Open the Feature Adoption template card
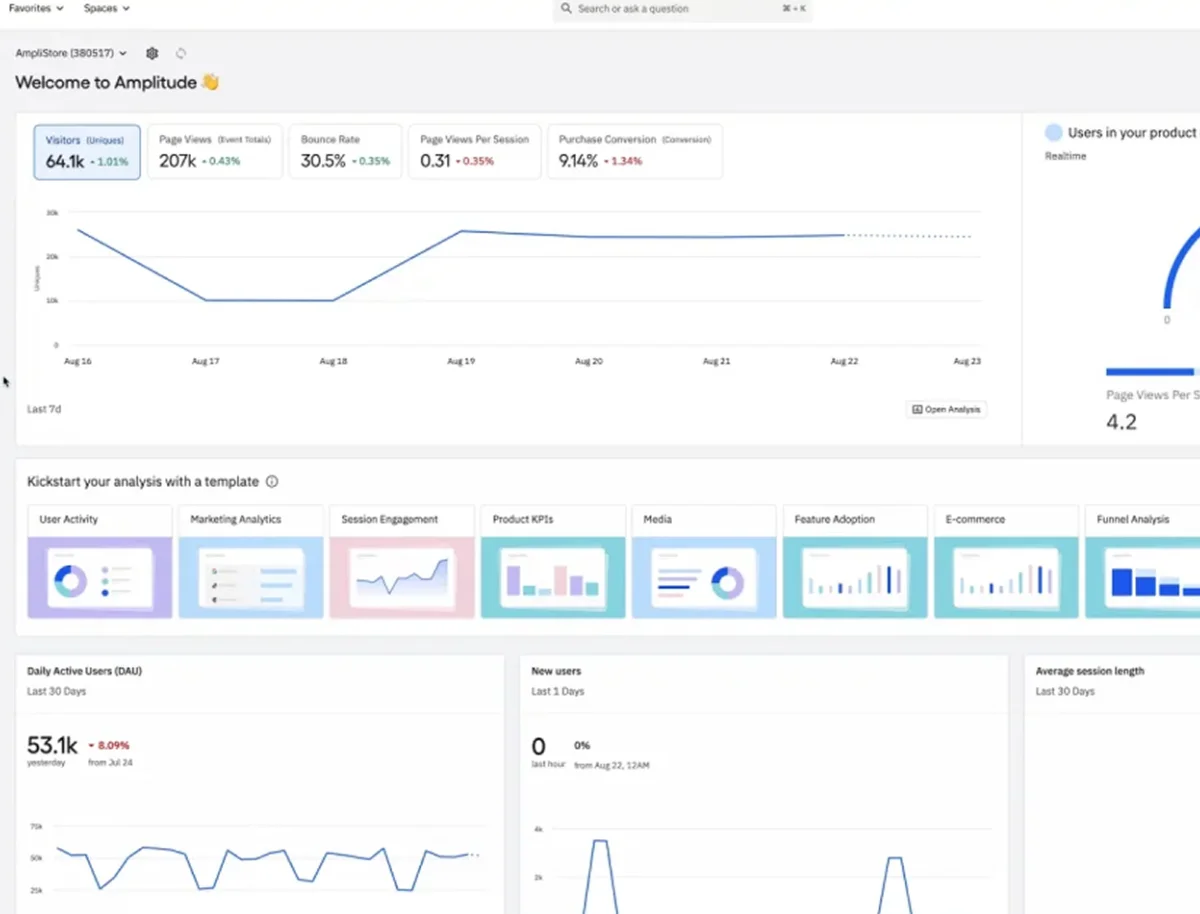This screenshot has width=1200, height=914. point(855,561)
